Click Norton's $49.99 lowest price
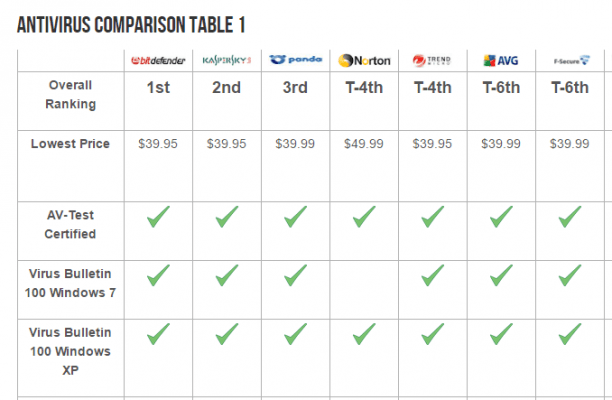612x400 pixels. click(x=364, y=144)
